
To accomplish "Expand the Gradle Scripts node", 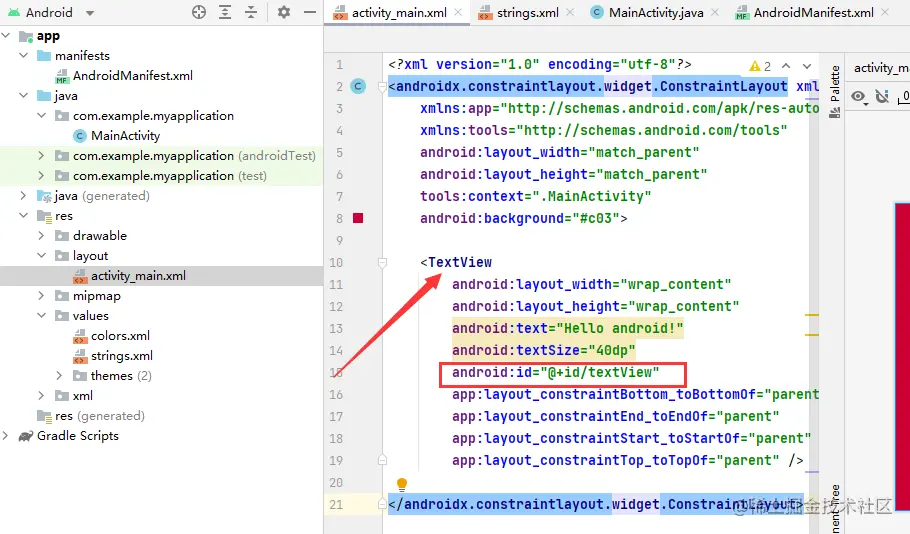I will [6, 436].
